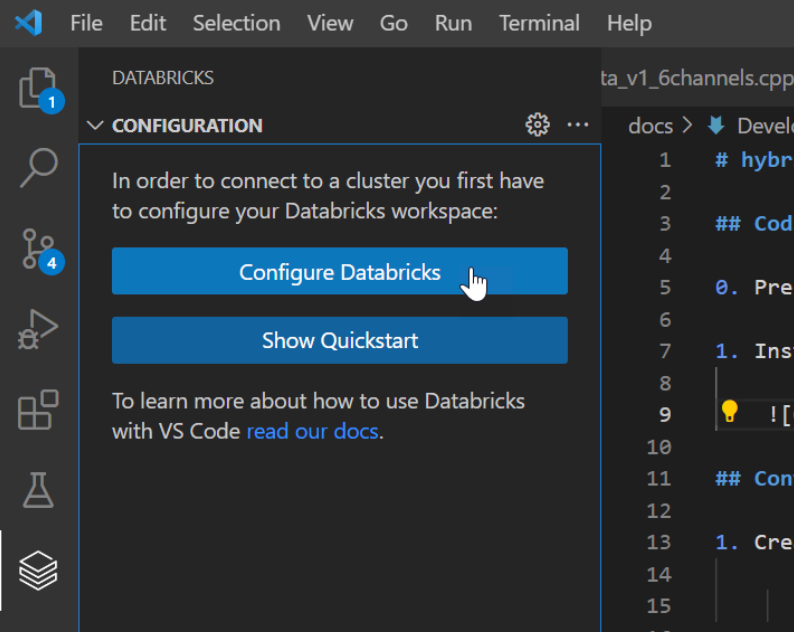Collapse the CONFIGURATION section chevron
Image resolution: width=794 pixels, height=632 pixels.
click(95, 125)
